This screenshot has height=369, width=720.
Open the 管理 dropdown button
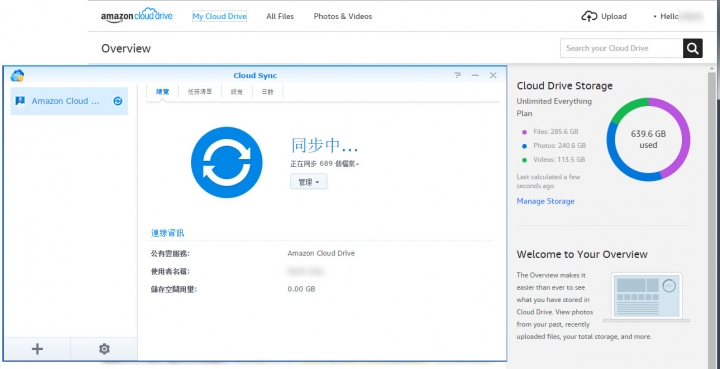[309, 182]
